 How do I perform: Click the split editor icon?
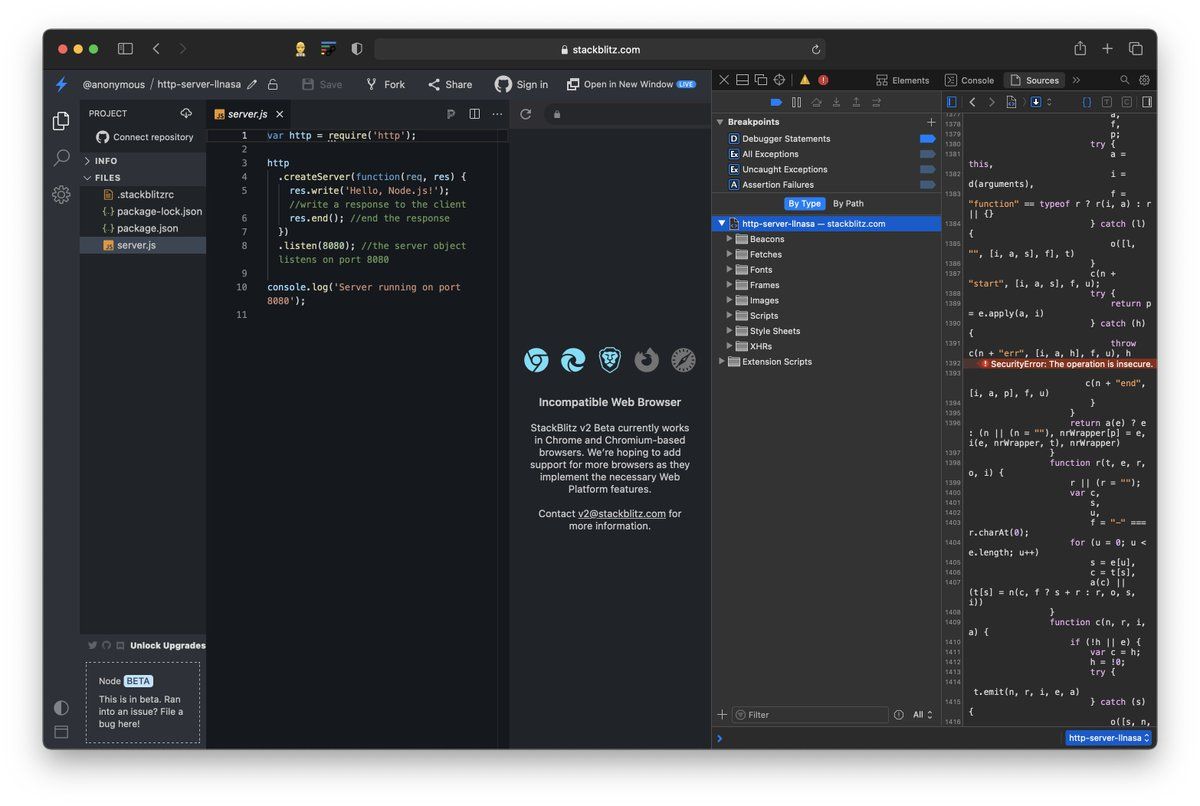click(x=474, y=114)
